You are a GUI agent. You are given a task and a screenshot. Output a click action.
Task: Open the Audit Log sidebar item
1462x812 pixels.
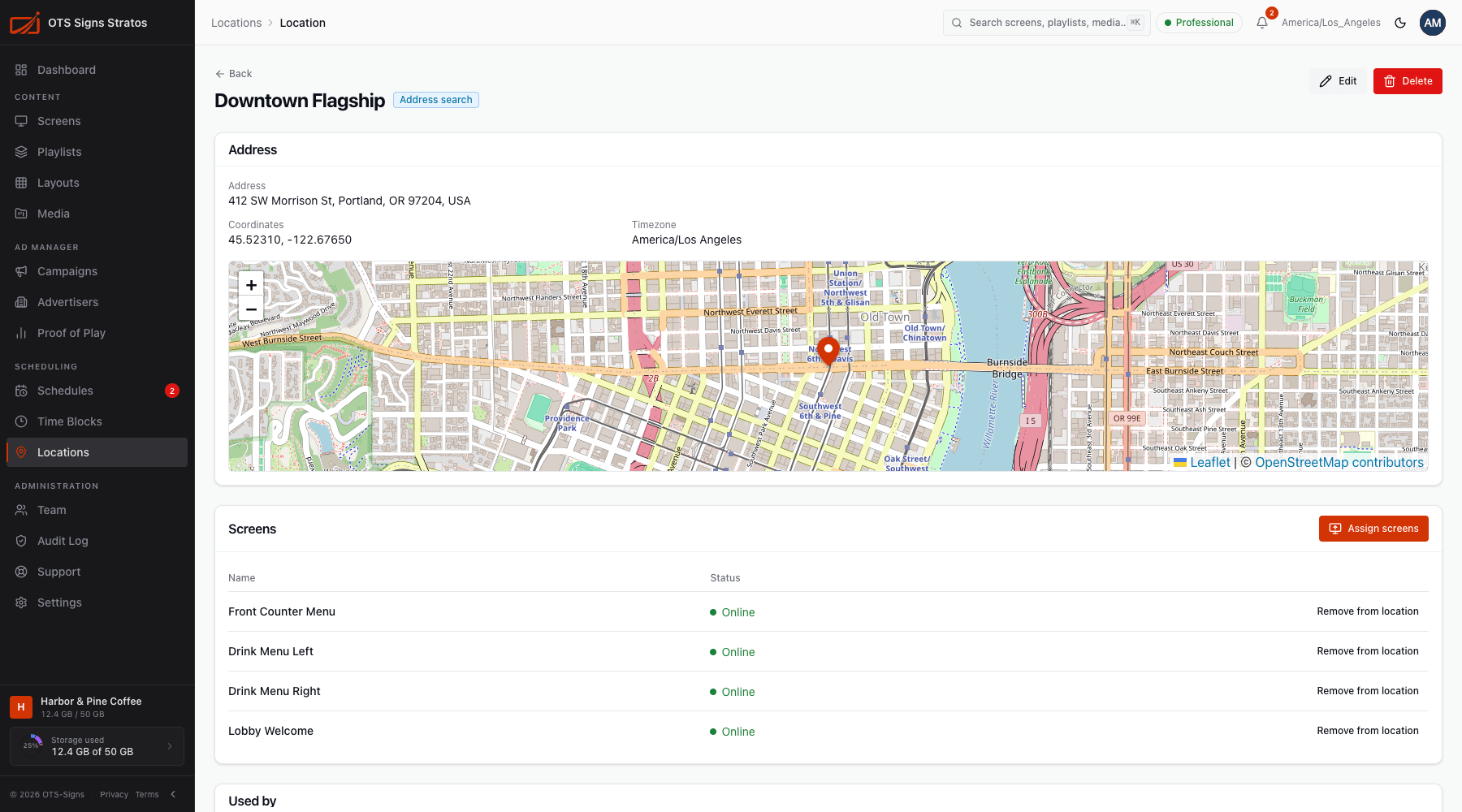(97, 541)
